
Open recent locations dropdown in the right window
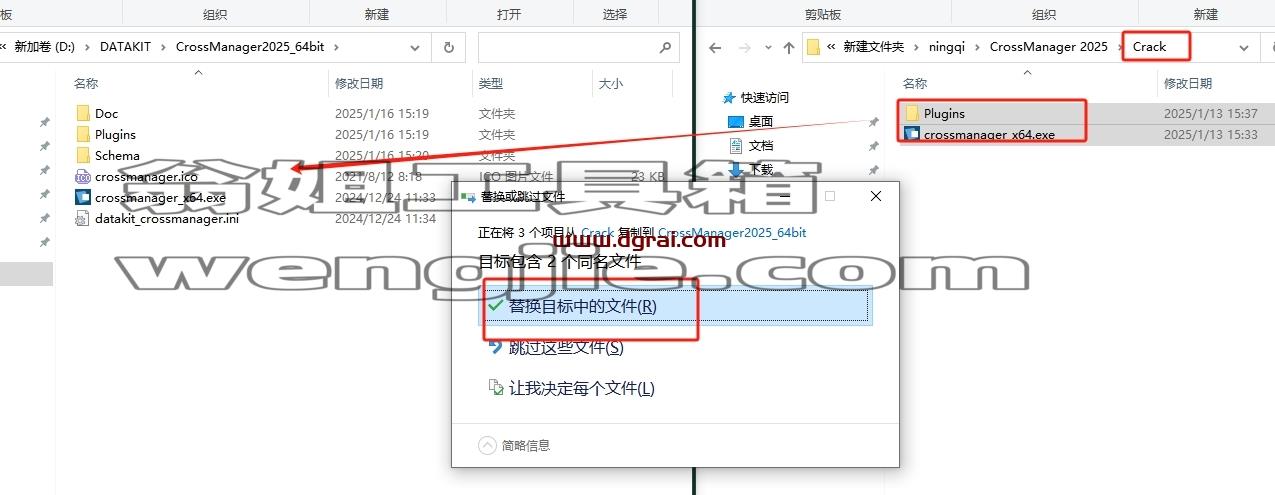pos(766,47)
